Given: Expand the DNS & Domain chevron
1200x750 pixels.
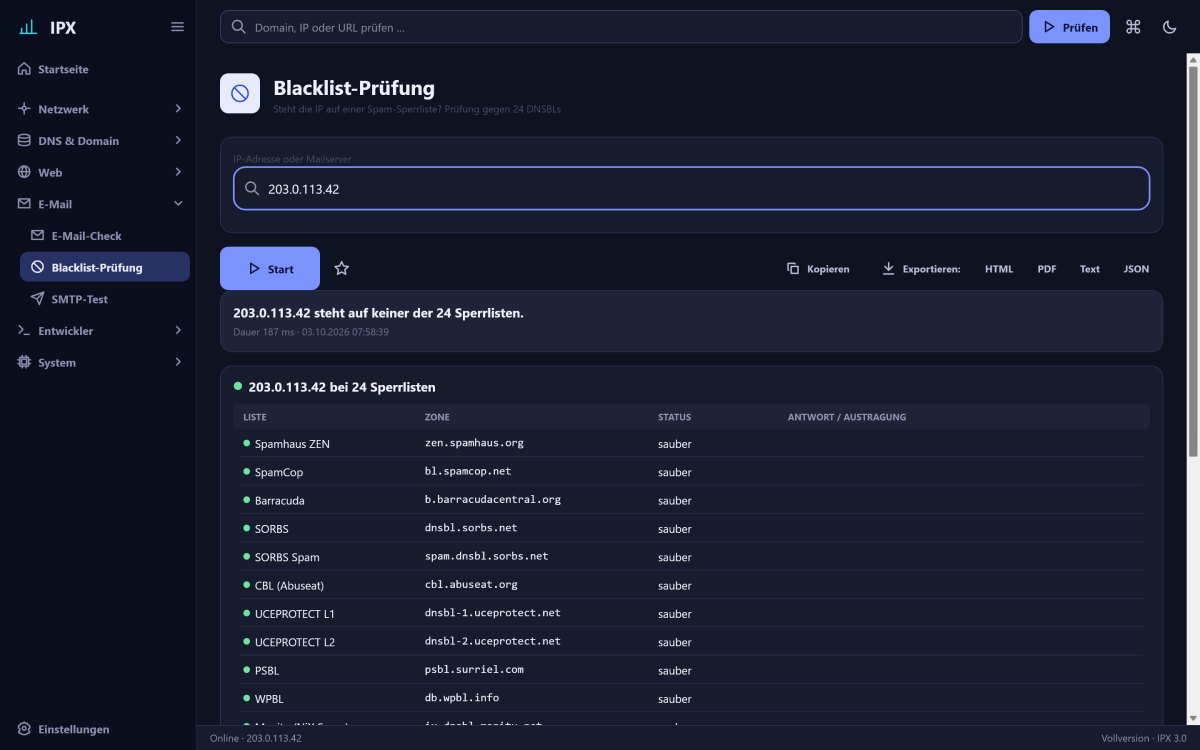Looking at the screenshot, I should click(178, 140).
